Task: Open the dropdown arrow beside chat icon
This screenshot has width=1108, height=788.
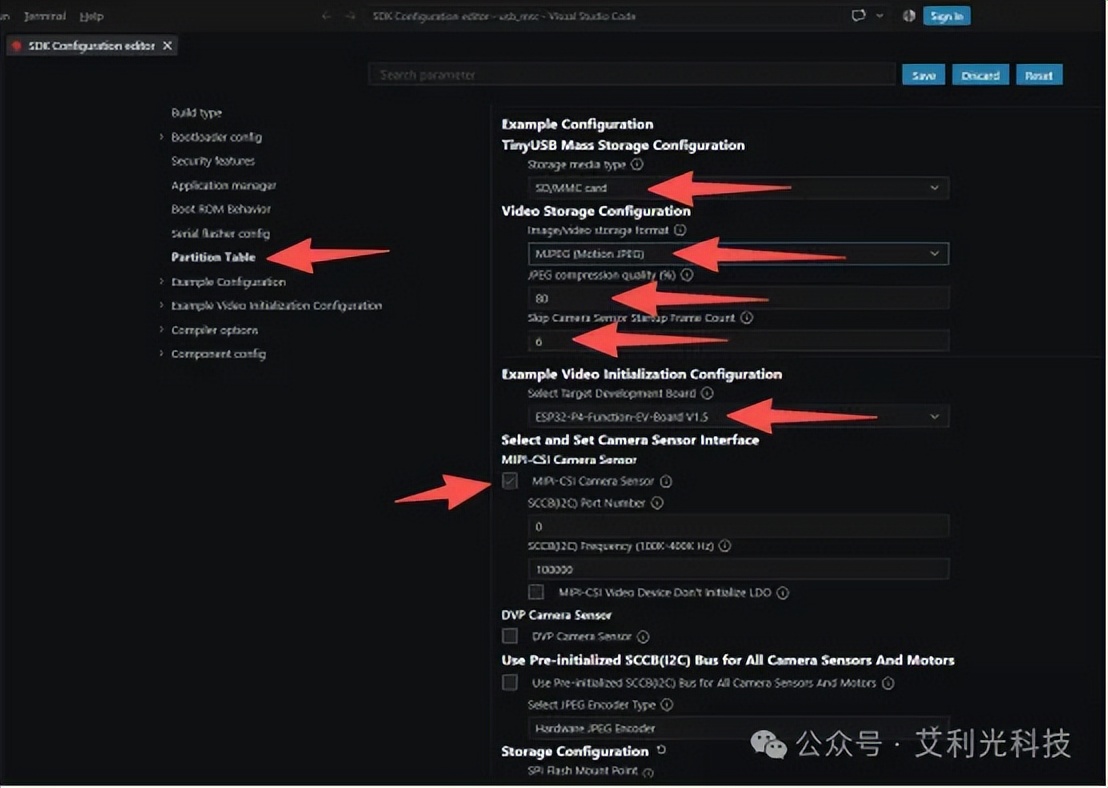Action: tap(880, 16)
